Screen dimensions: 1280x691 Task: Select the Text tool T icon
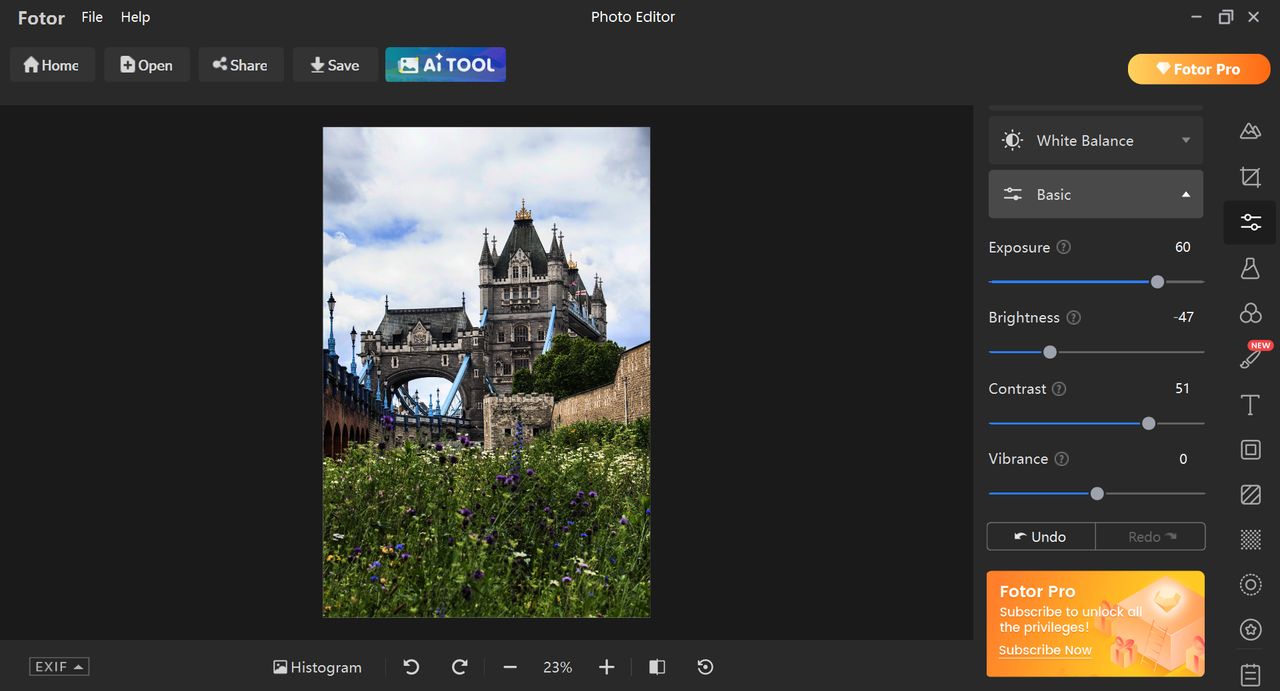pos(1250,404)
